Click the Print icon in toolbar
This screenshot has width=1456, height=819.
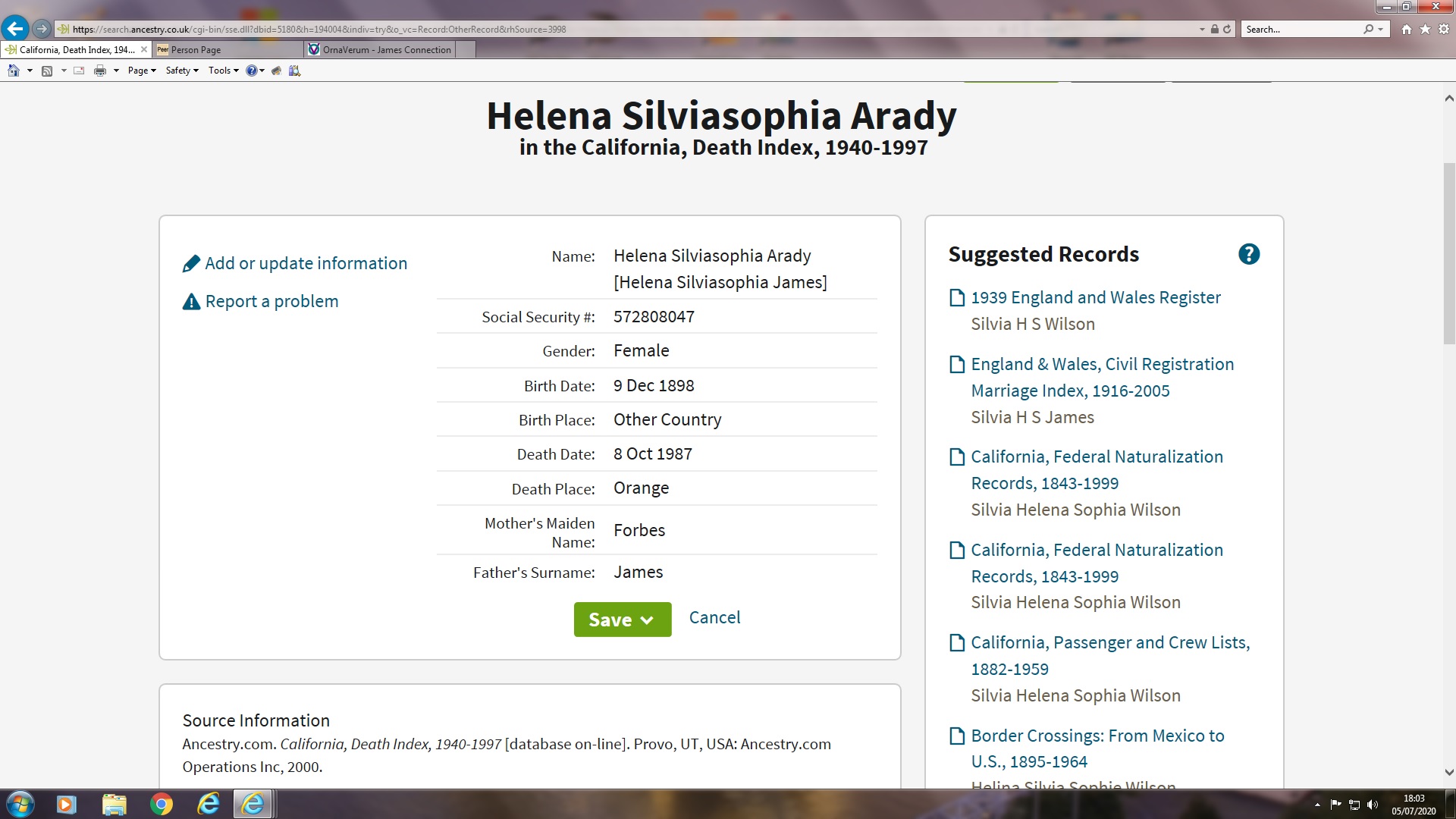[x=99, y=71]
